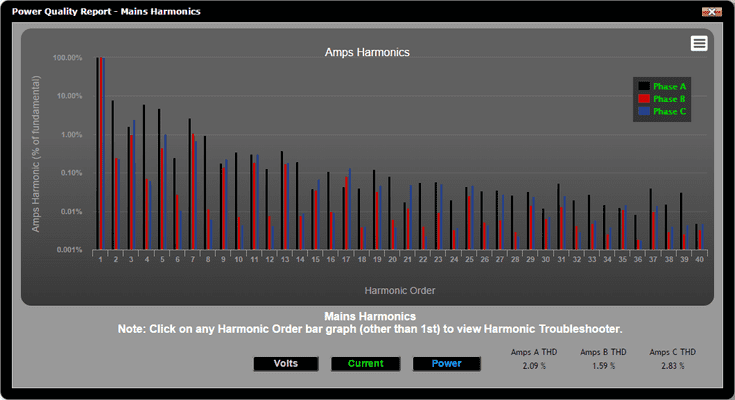Select the 7th harmonic bar group
The height and width of the screenshot is (400, 735).
[x=190, y=185]
